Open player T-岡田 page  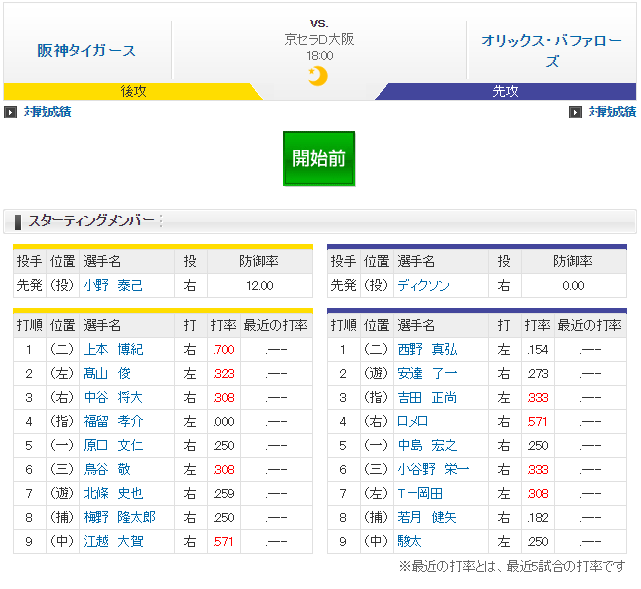(x=420, y=493)
